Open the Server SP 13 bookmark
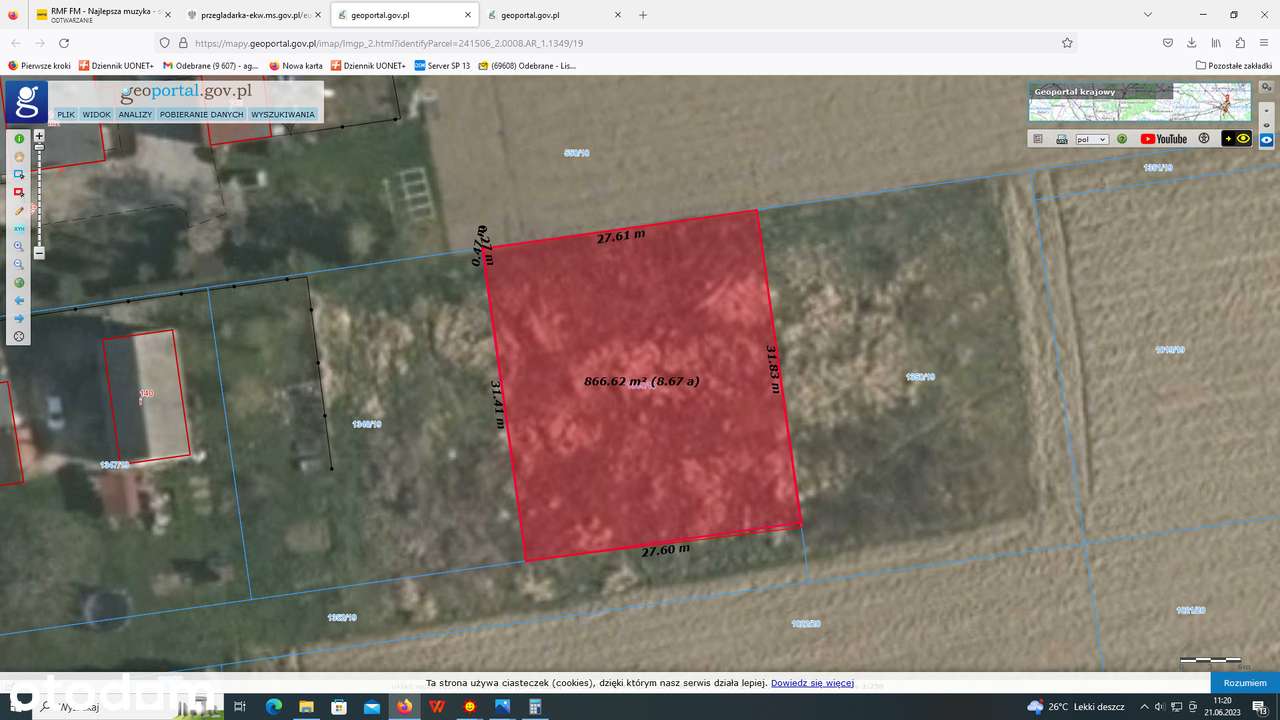1280x720 pixels. tap(442, 65)
